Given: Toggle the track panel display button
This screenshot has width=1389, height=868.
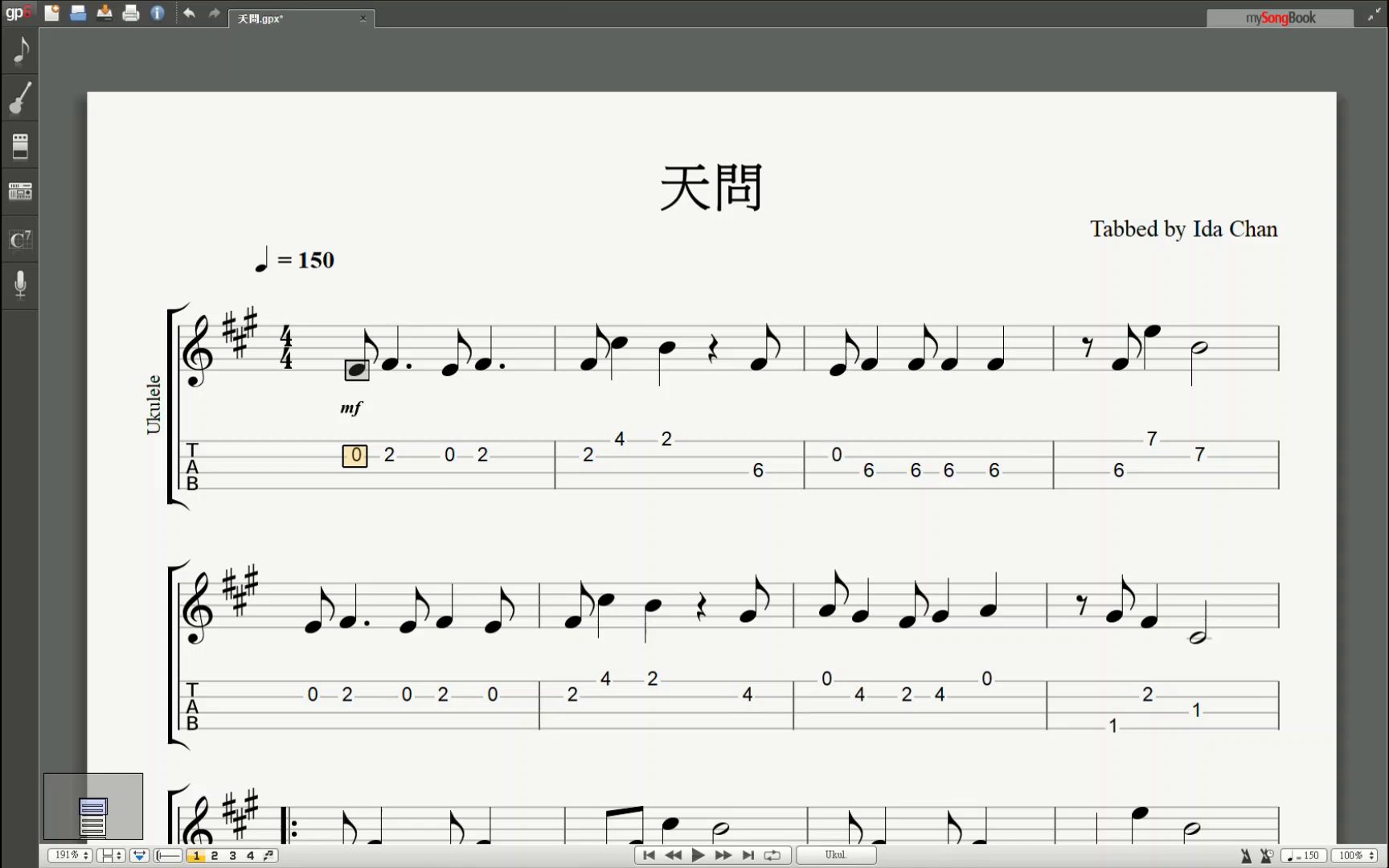Looking at the screenshot, I should [x=168, y=855].
